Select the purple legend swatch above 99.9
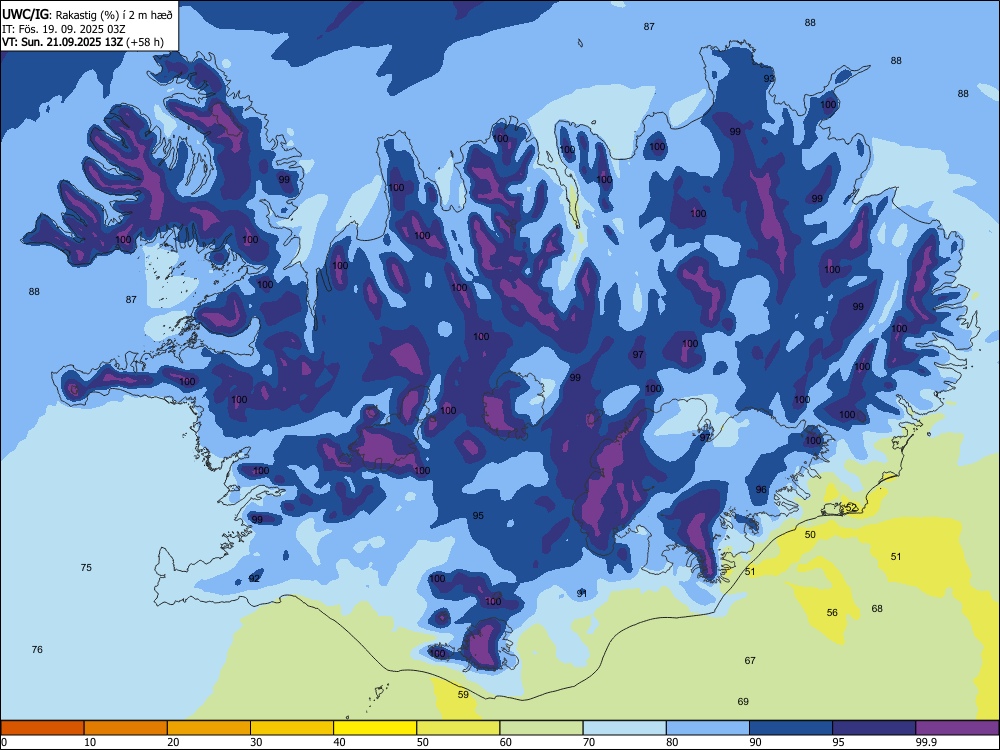The height and width of the screenshot is (750, 1000). [x=957, y=728]
